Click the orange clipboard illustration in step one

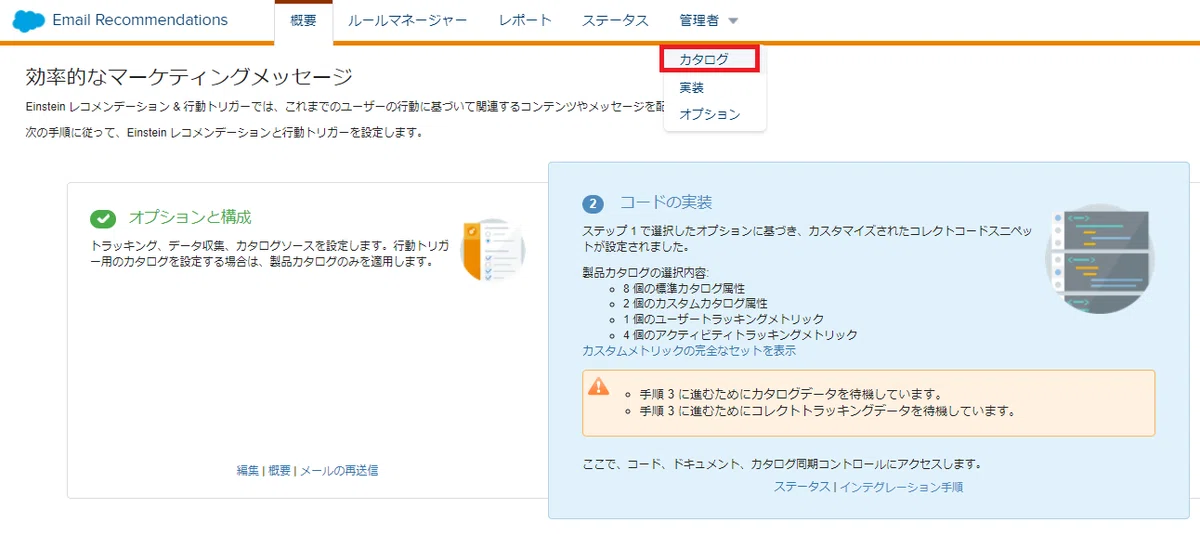[492, 250]
